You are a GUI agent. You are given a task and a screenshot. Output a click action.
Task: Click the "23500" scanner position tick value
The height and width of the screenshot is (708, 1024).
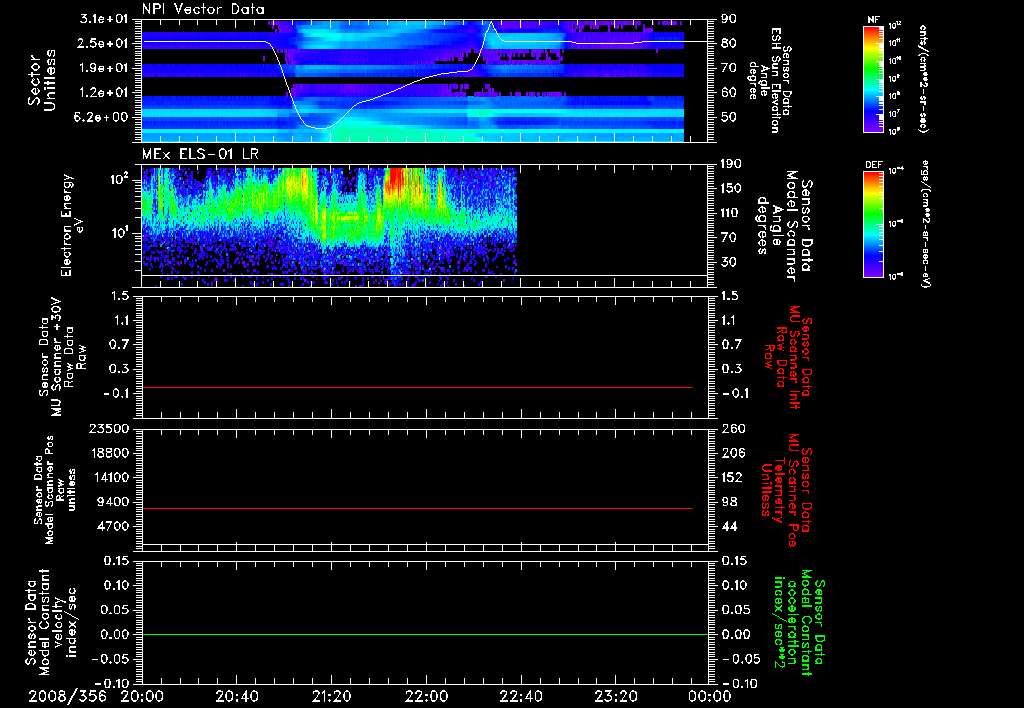[109, 428]
